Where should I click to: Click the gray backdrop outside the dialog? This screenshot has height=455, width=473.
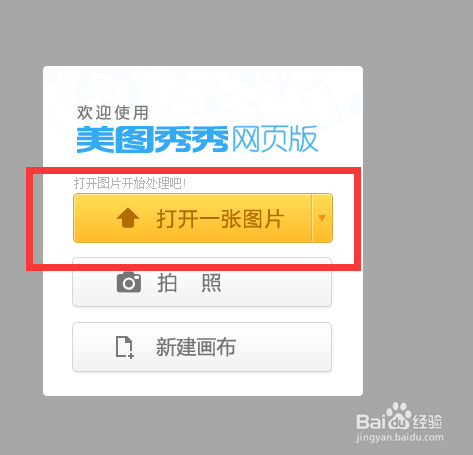[x=417, y=200]
